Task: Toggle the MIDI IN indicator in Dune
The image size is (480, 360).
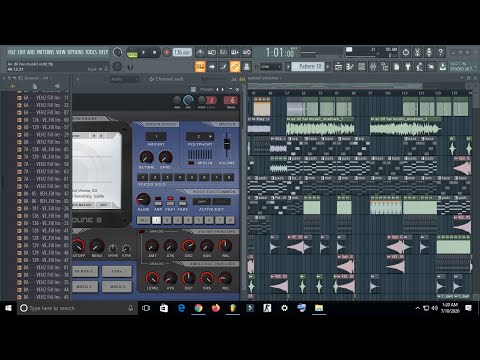Action: pyautogui.click(x=191, y=163)
